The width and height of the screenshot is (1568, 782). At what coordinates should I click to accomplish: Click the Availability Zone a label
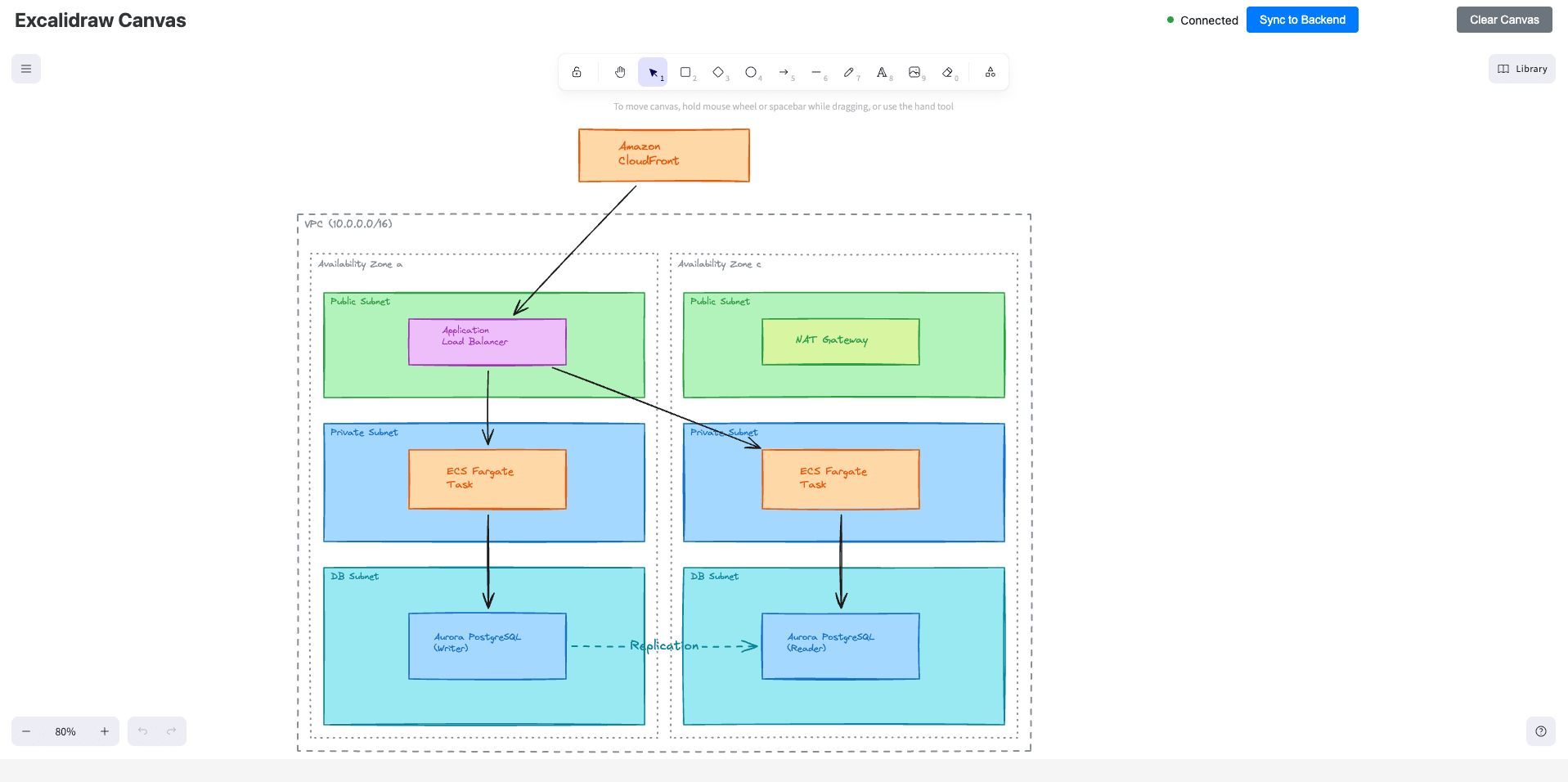[x=360, y=264]
